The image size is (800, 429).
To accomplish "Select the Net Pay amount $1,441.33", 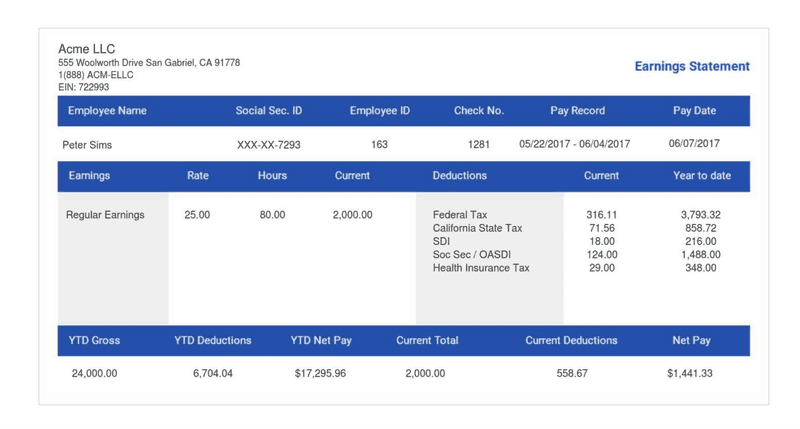I will tap(690, 373).
